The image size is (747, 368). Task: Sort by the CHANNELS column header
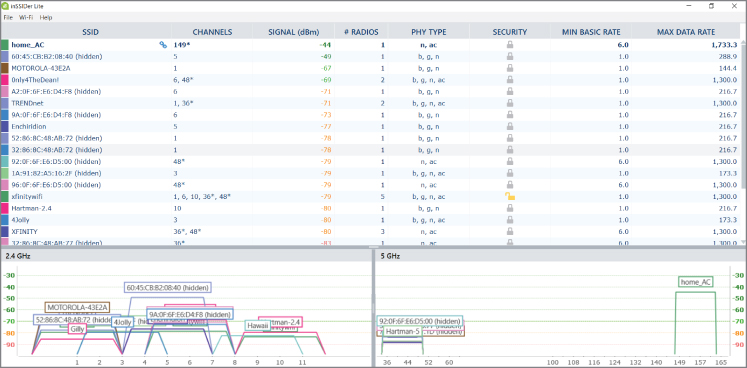[212, 32]
